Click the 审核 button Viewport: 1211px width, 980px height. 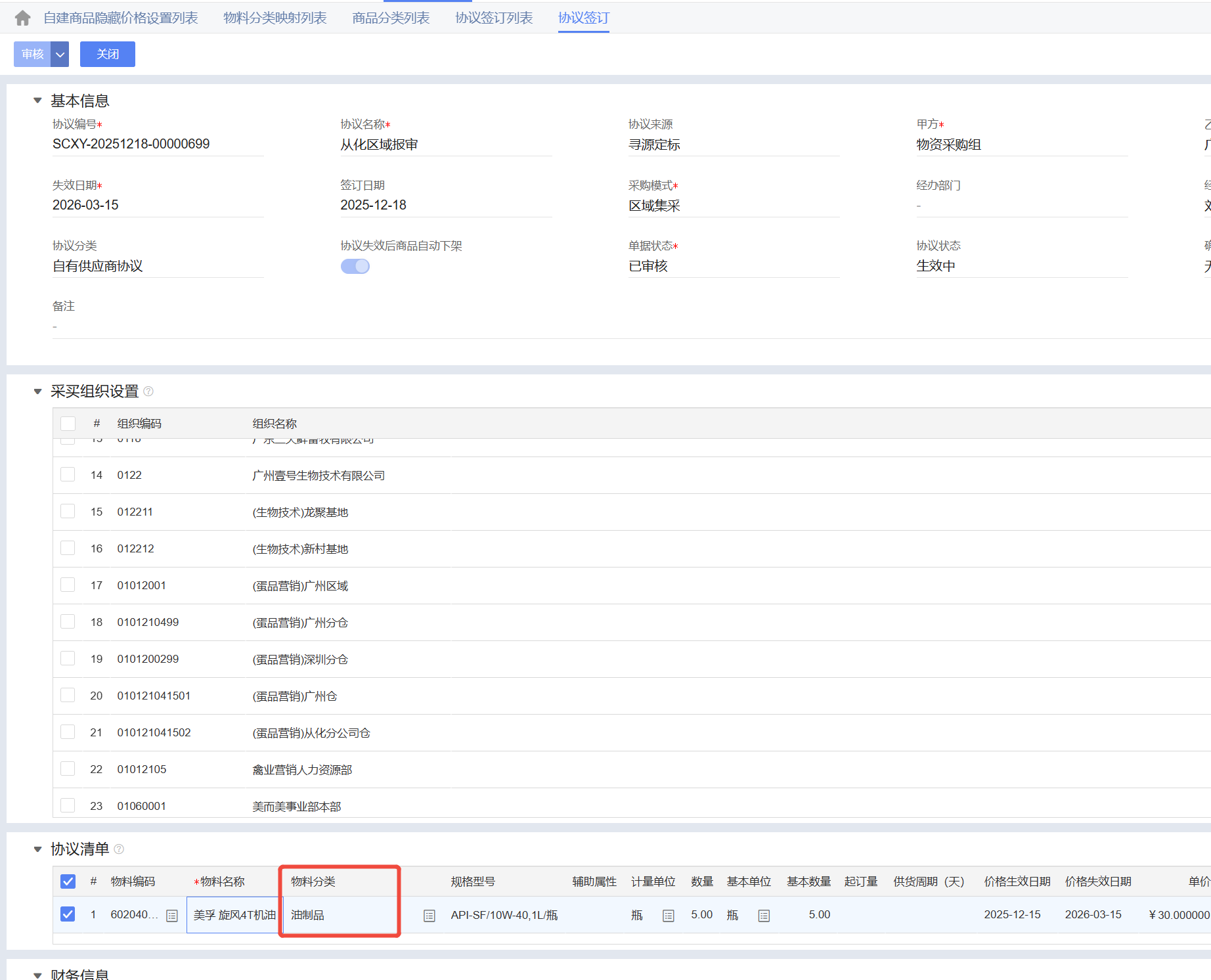[32, 54]
